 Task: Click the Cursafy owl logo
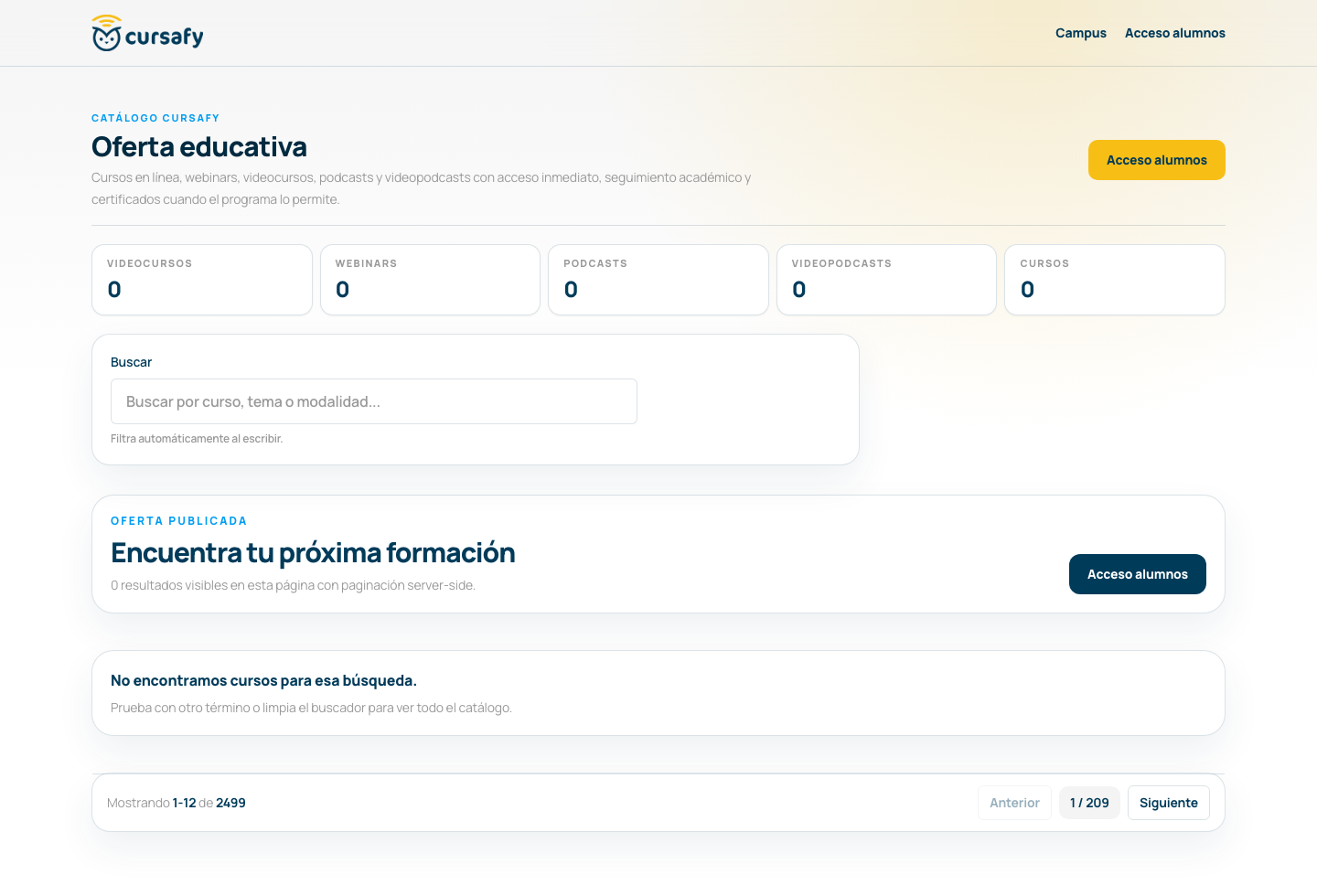[x=107, y=34]
